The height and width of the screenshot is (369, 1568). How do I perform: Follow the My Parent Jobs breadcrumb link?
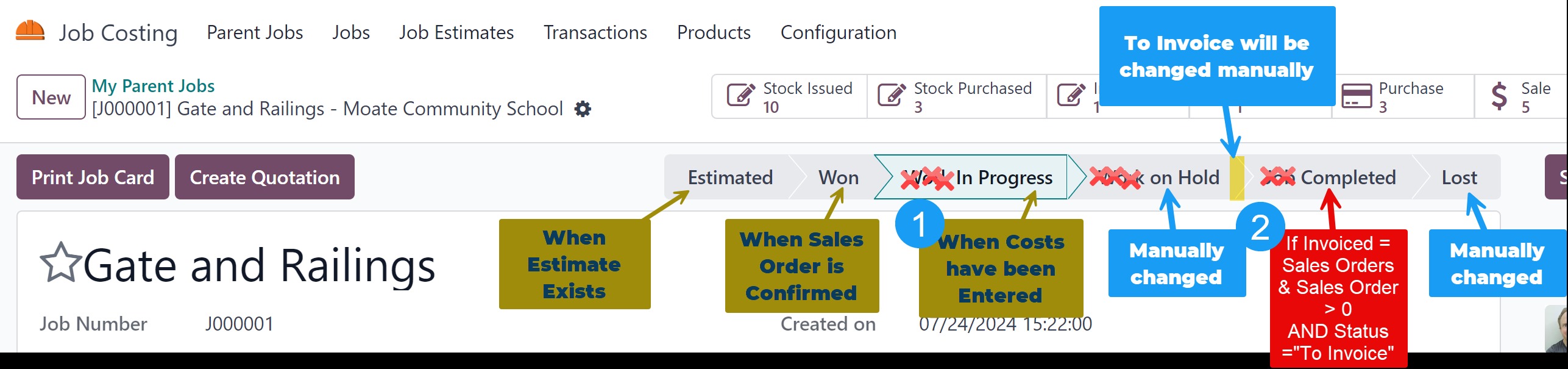(153, 86)
